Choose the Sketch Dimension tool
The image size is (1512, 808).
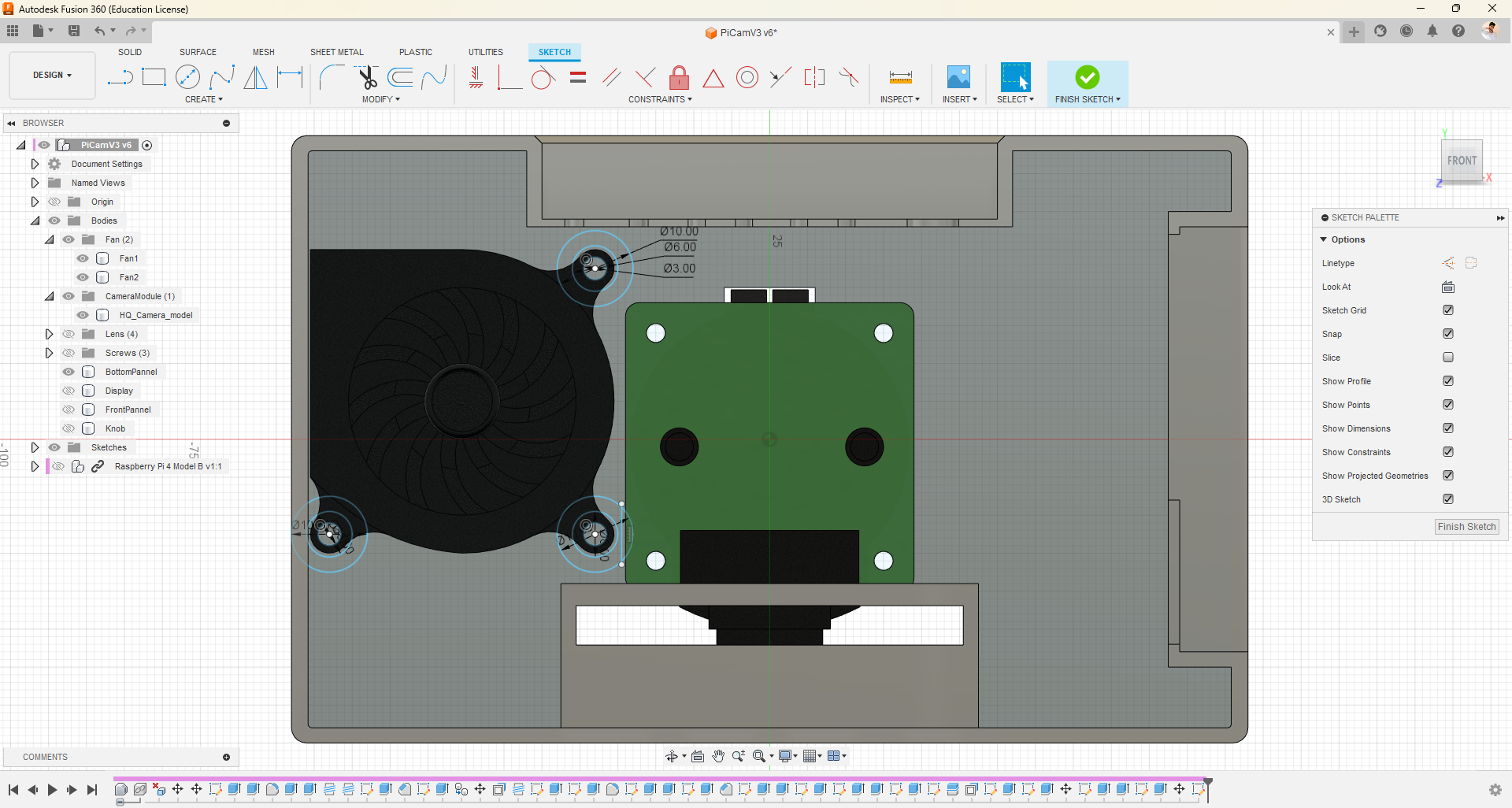tap(290, 77)
